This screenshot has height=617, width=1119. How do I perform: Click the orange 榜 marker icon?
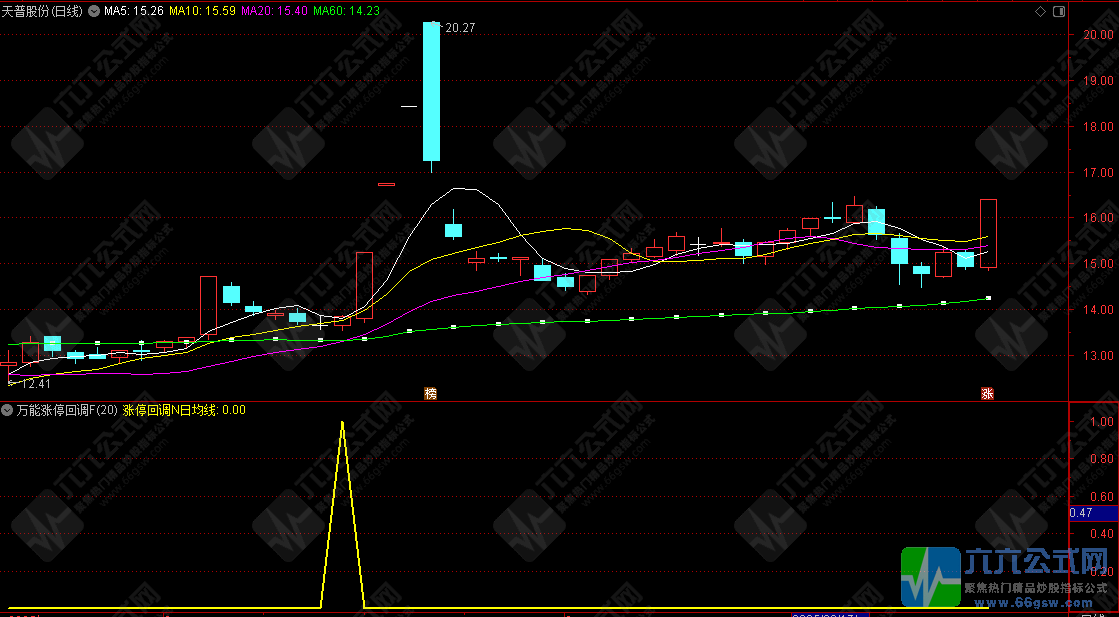430,393
